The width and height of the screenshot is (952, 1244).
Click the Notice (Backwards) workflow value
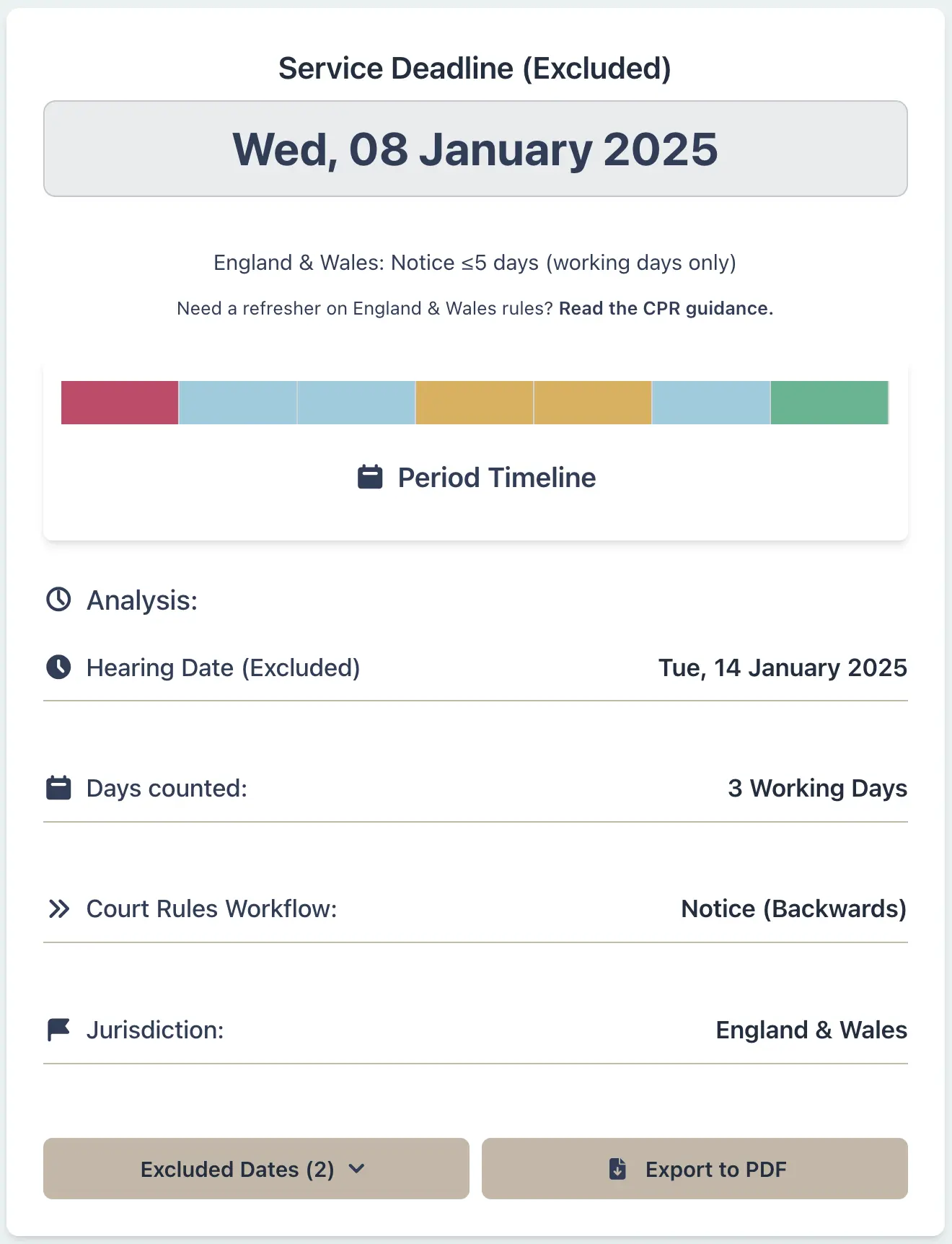tap(794, 908)
